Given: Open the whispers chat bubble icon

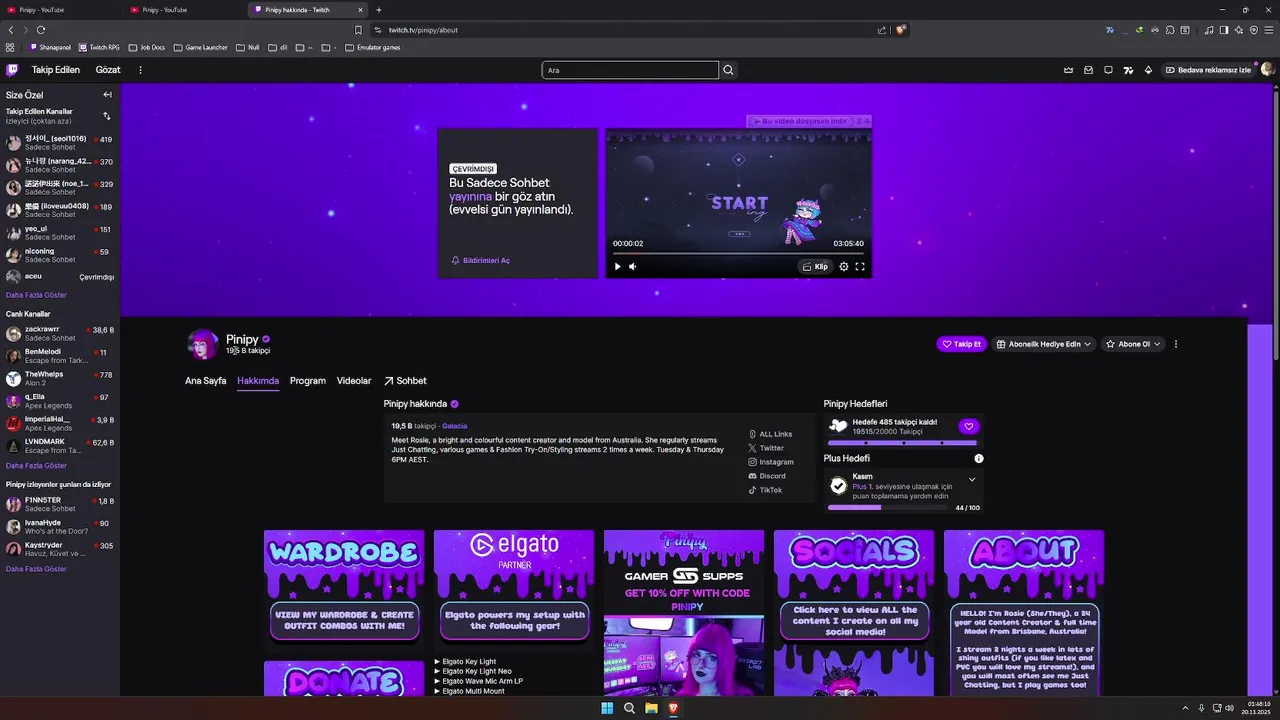Looking at the screenshot, I should coord(1108,70).
